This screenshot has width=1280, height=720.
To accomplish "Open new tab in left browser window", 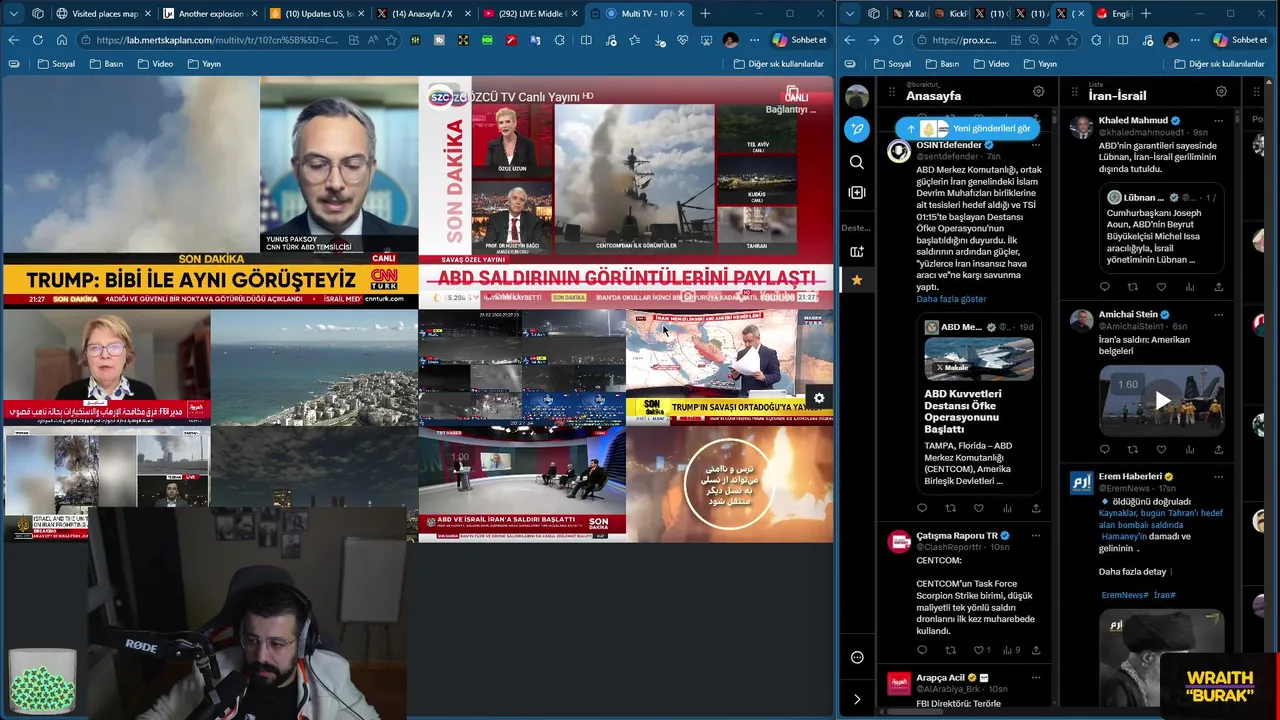I will 705,14.
